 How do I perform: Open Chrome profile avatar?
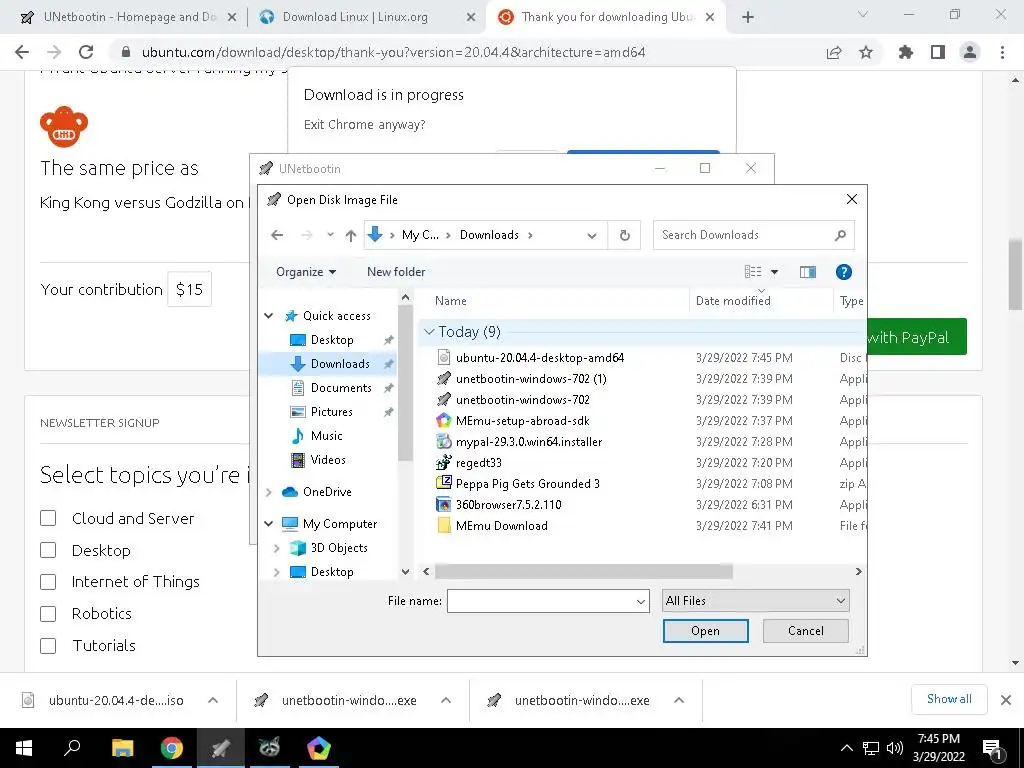tap(970, 52)
